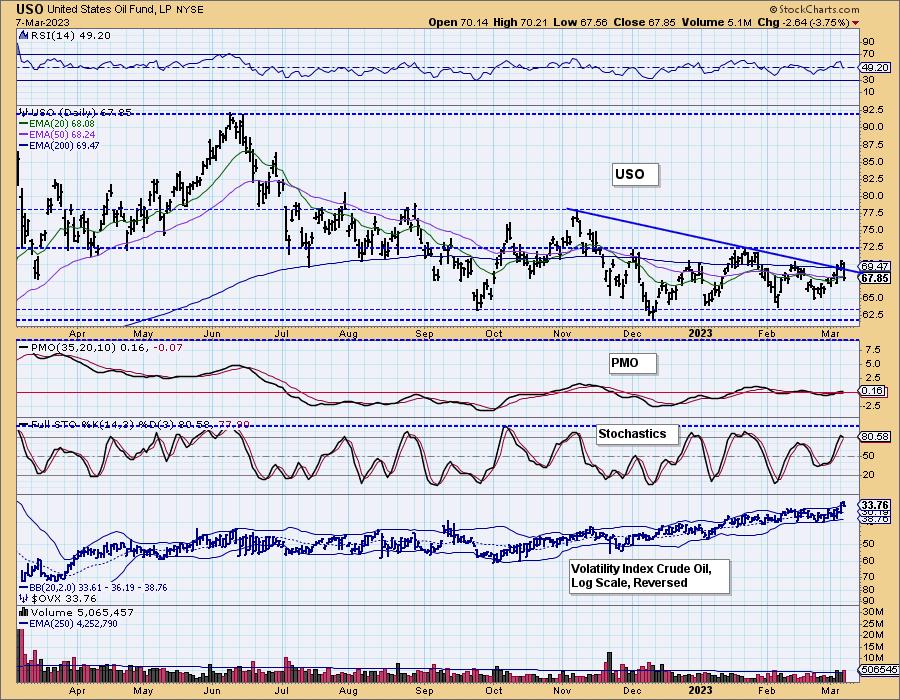Click the PMO(35,20,10) 0.16, -0.07 legend

106,348
